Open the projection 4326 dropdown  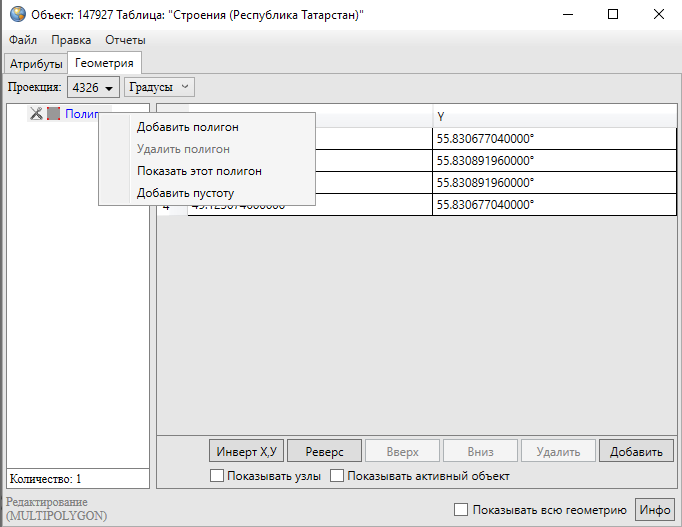93,88
